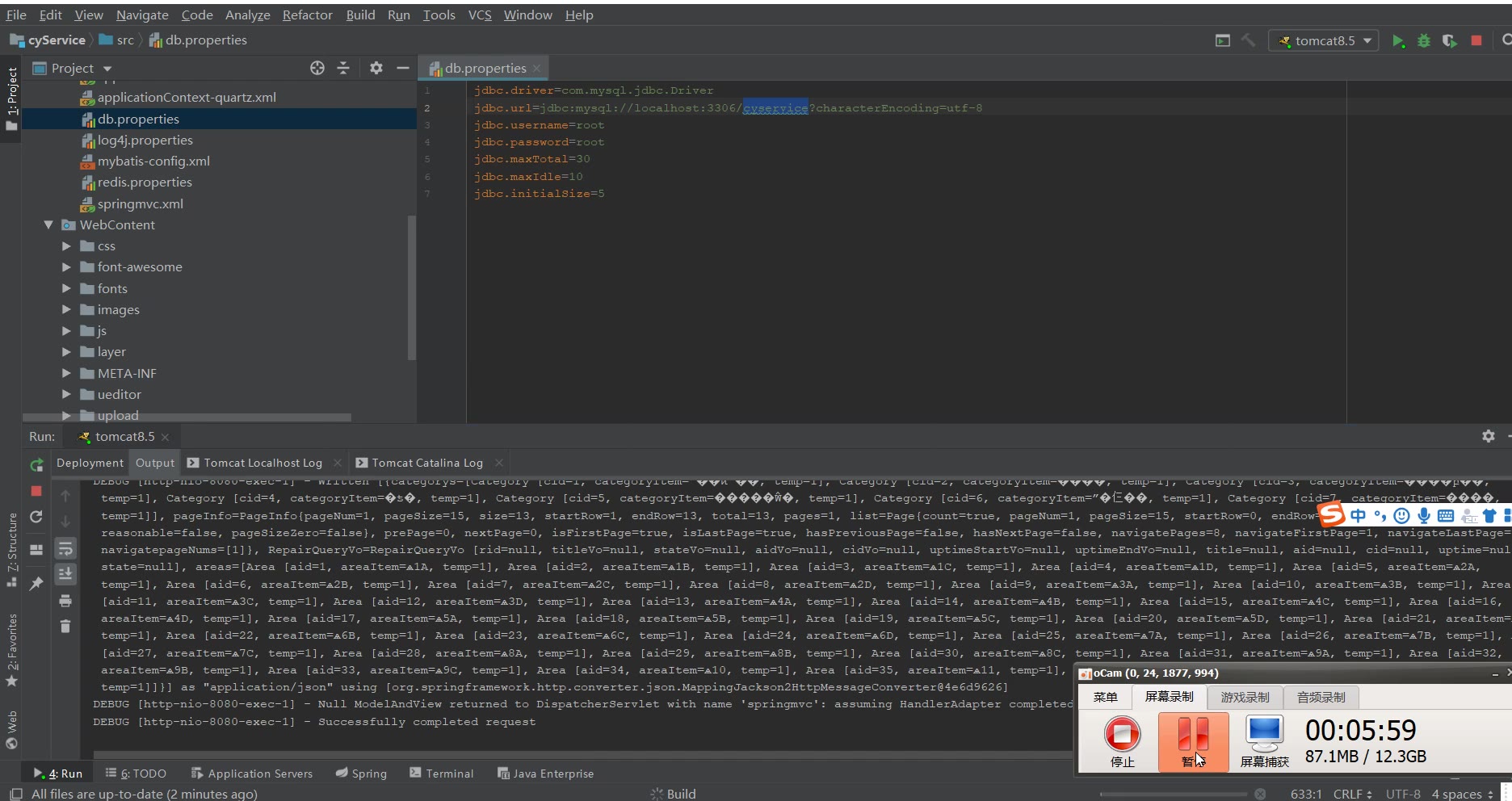Click Sogou IME microphone icon
1512x801 pixels.
[x=1424, y=515]
